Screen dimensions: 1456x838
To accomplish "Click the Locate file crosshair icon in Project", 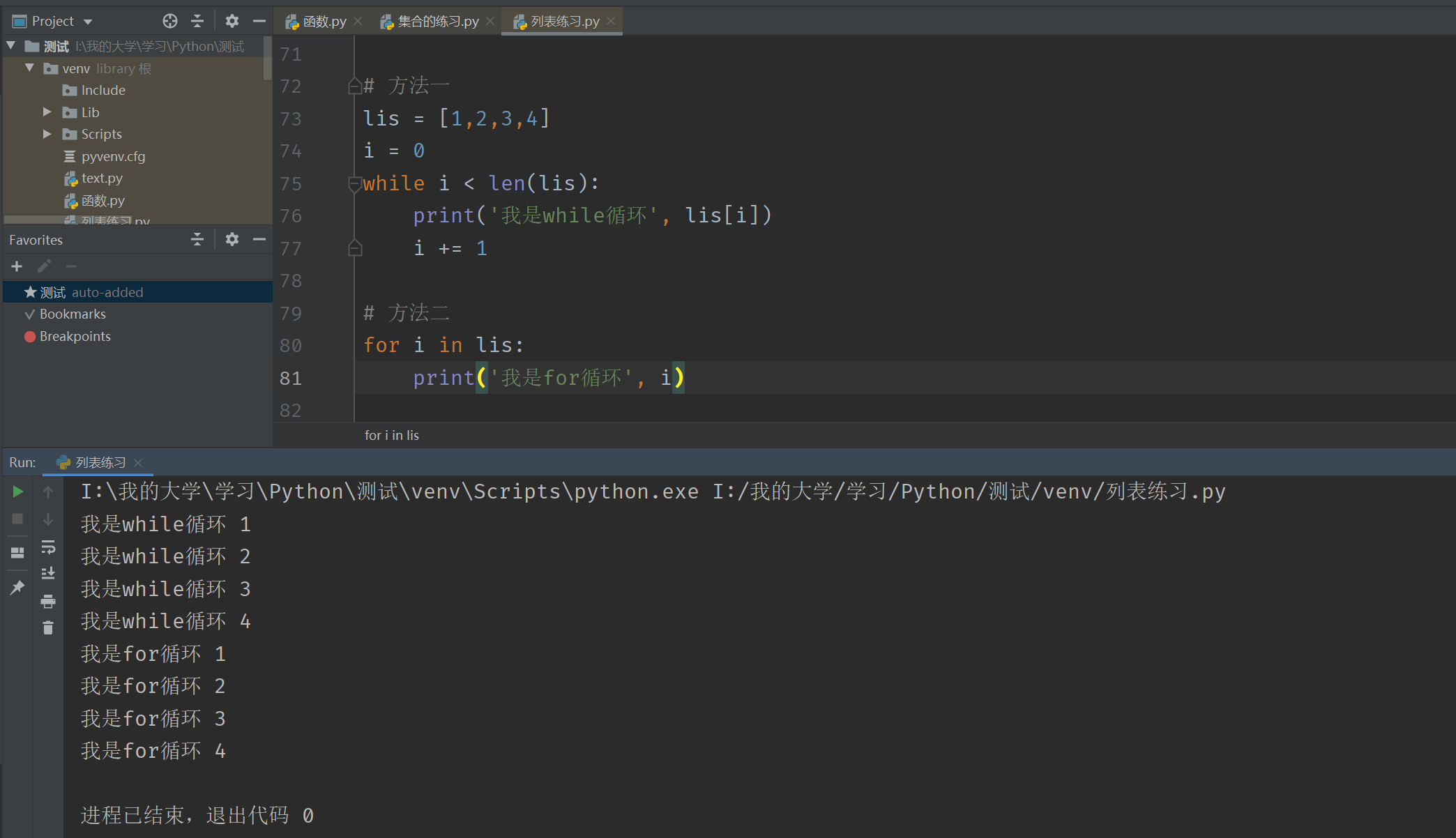I will pyautogui.click(x=170, y=21).
